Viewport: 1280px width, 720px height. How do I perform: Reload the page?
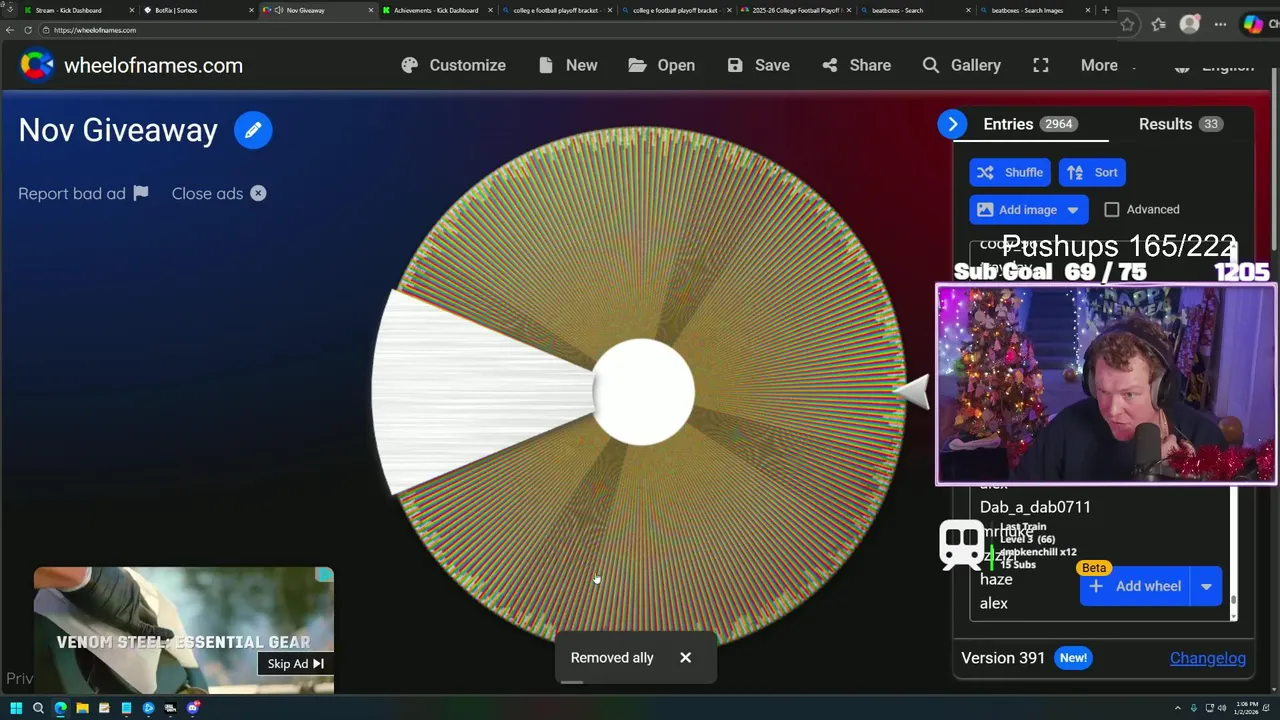click(x=27, y=30)
